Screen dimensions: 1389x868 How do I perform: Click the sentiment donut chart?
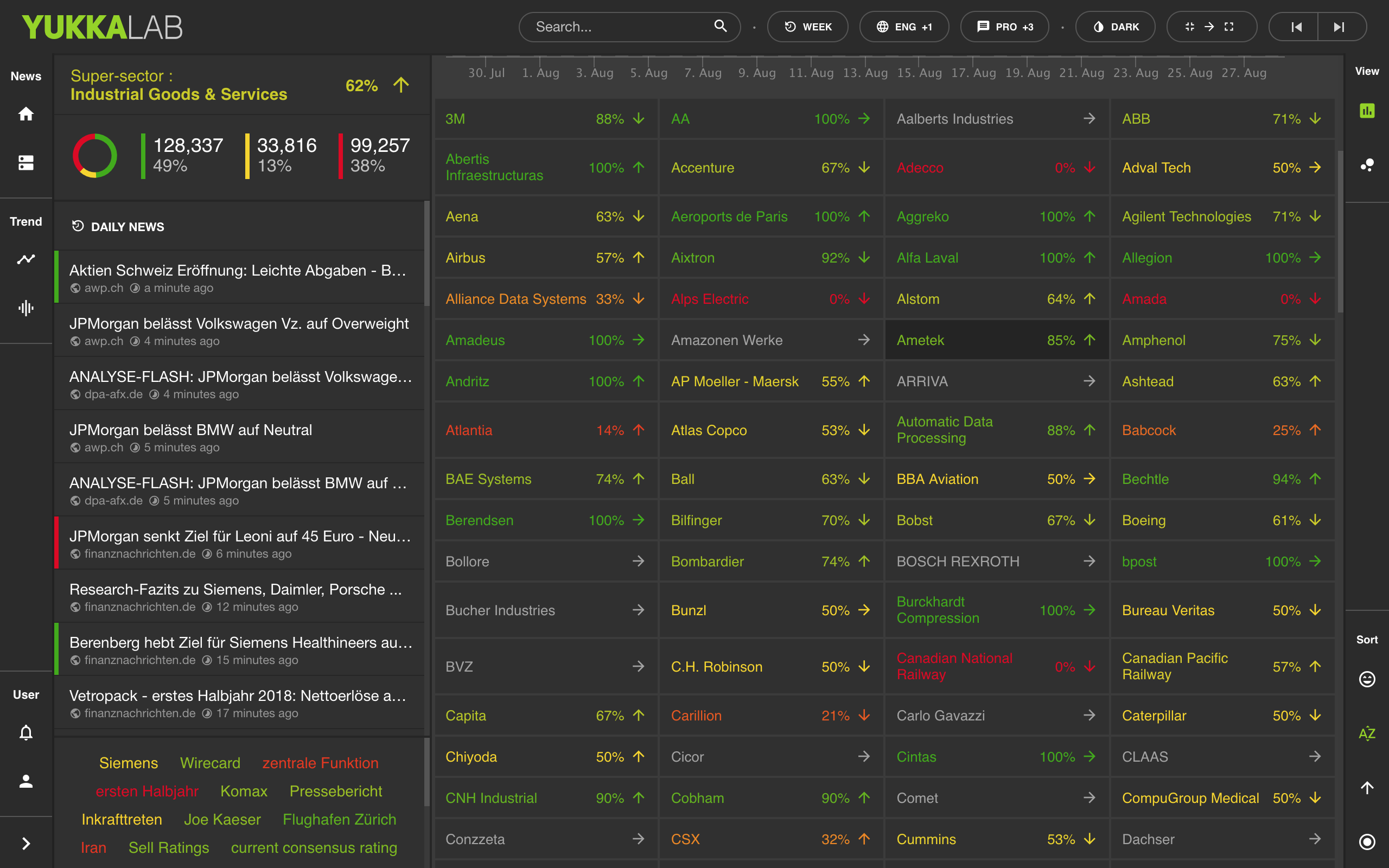[95, 156]
